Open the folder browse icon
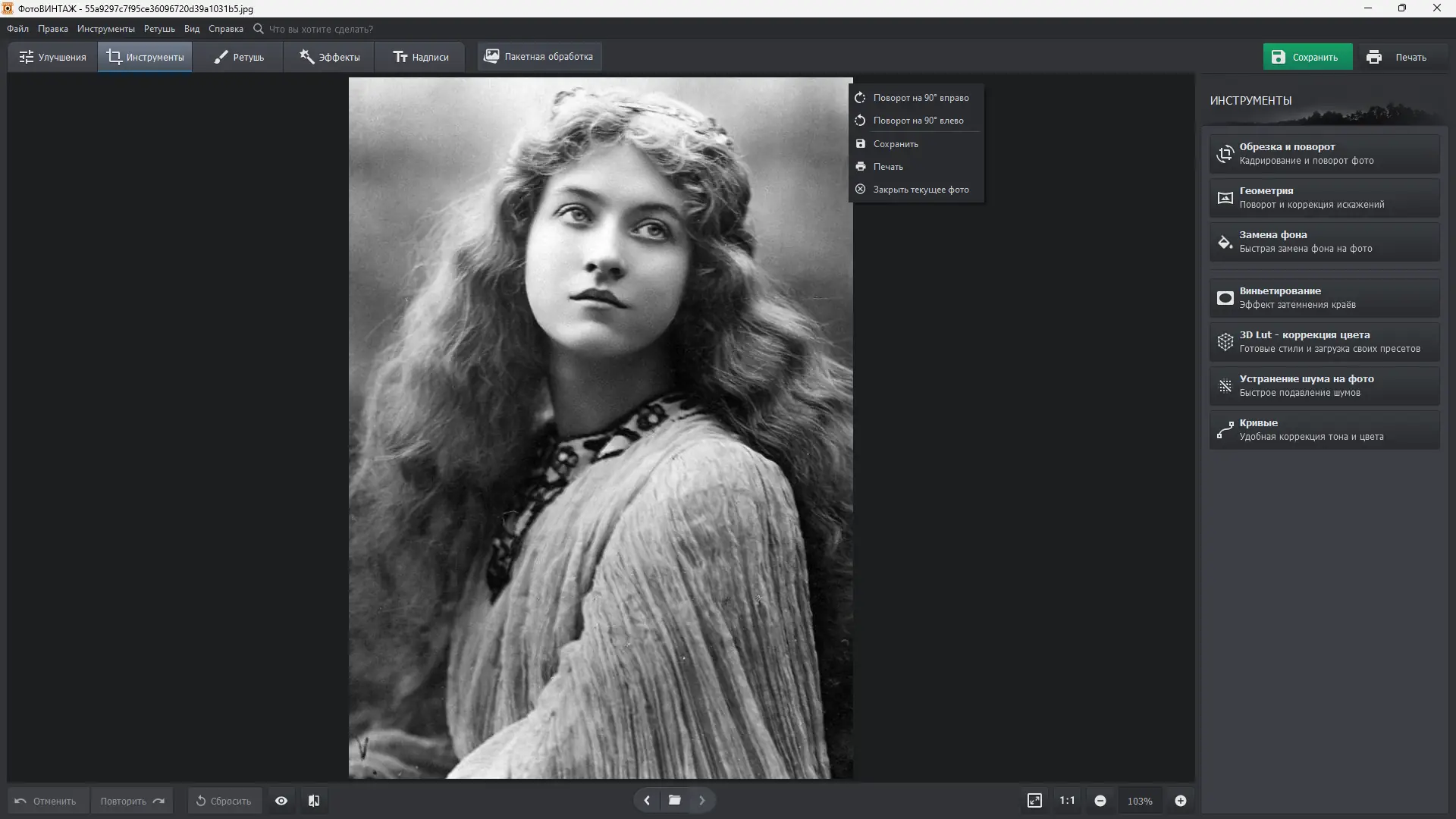1456x819 pixels. 674,800
